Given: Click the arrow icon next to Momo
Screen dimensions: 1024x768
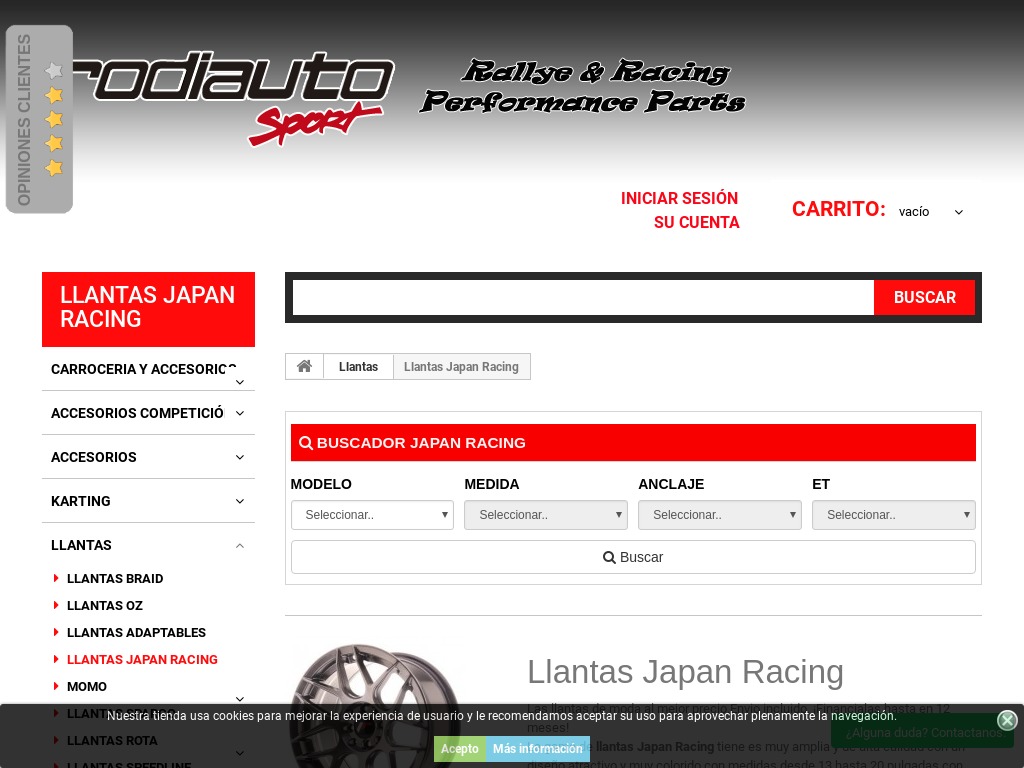Looking at the screenshot, I should (239, 698).
